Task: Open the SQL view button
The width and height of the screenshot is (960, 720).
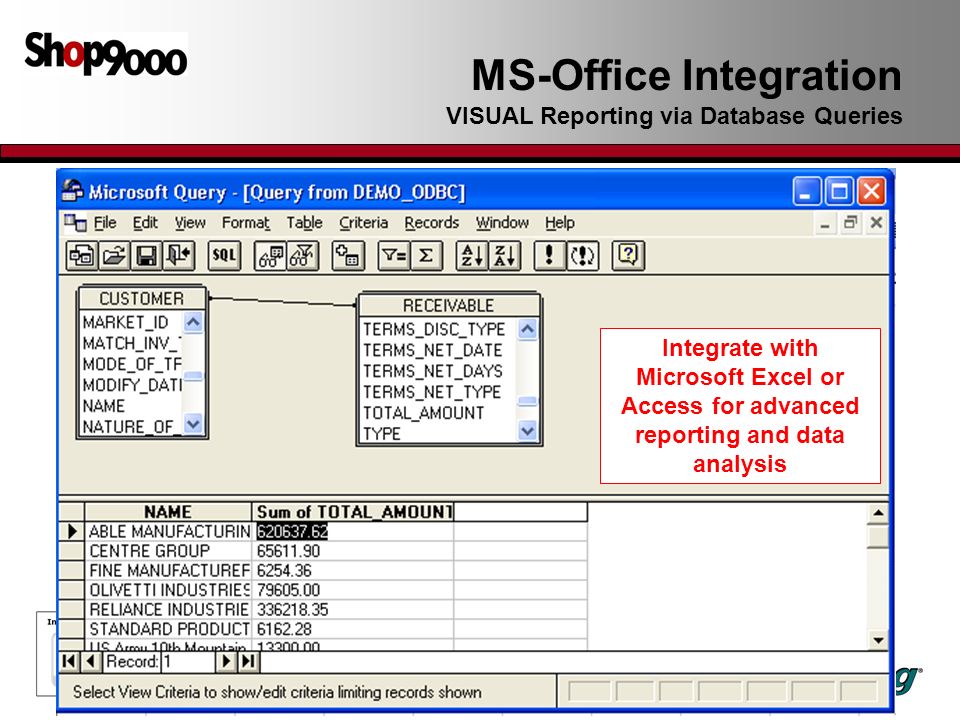Action: 224,255
